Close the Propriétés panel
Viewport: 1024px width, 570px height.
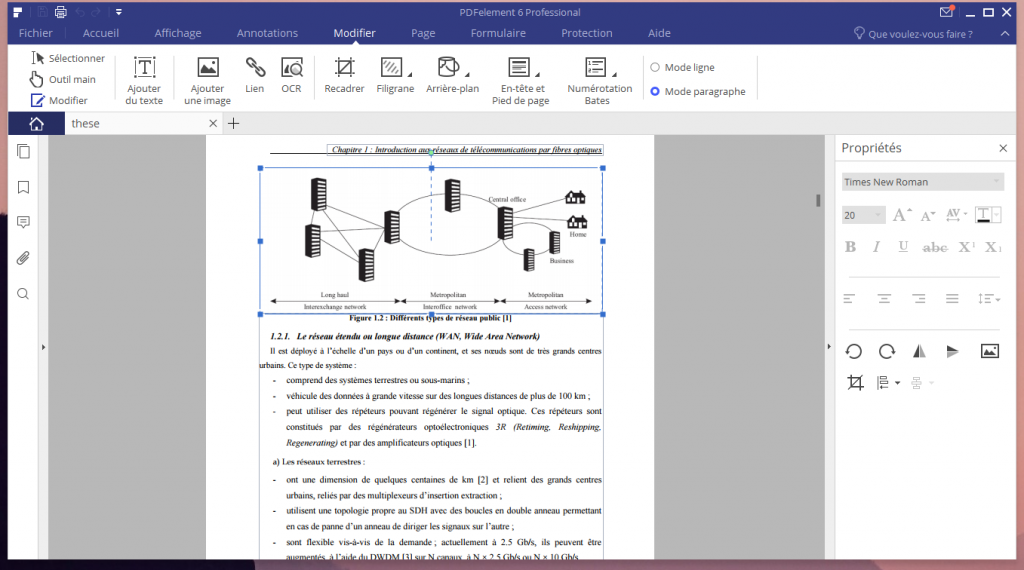tap(1003, 148)
